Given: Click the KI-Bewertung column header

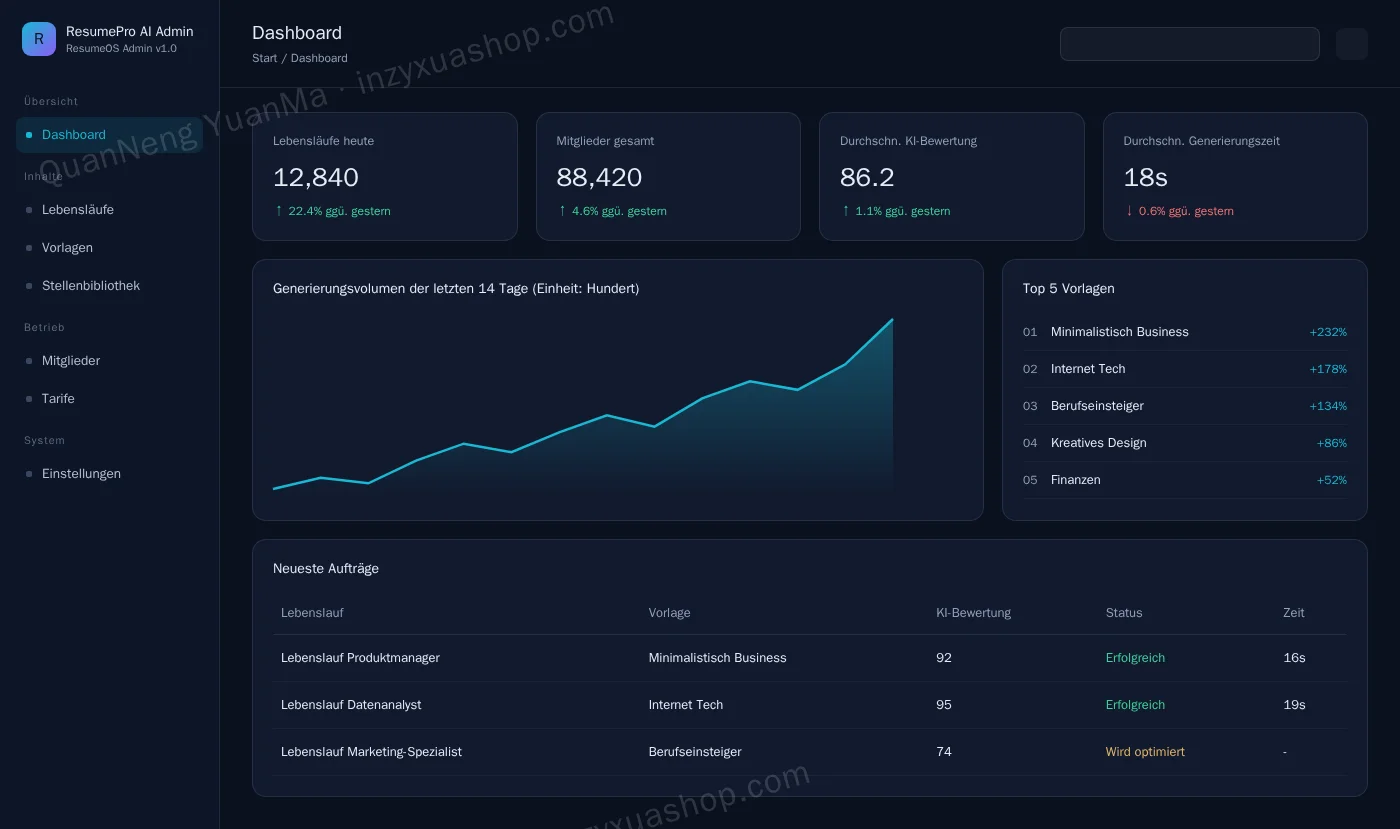Looking at the screenshot, I should [x=973, y=613].
